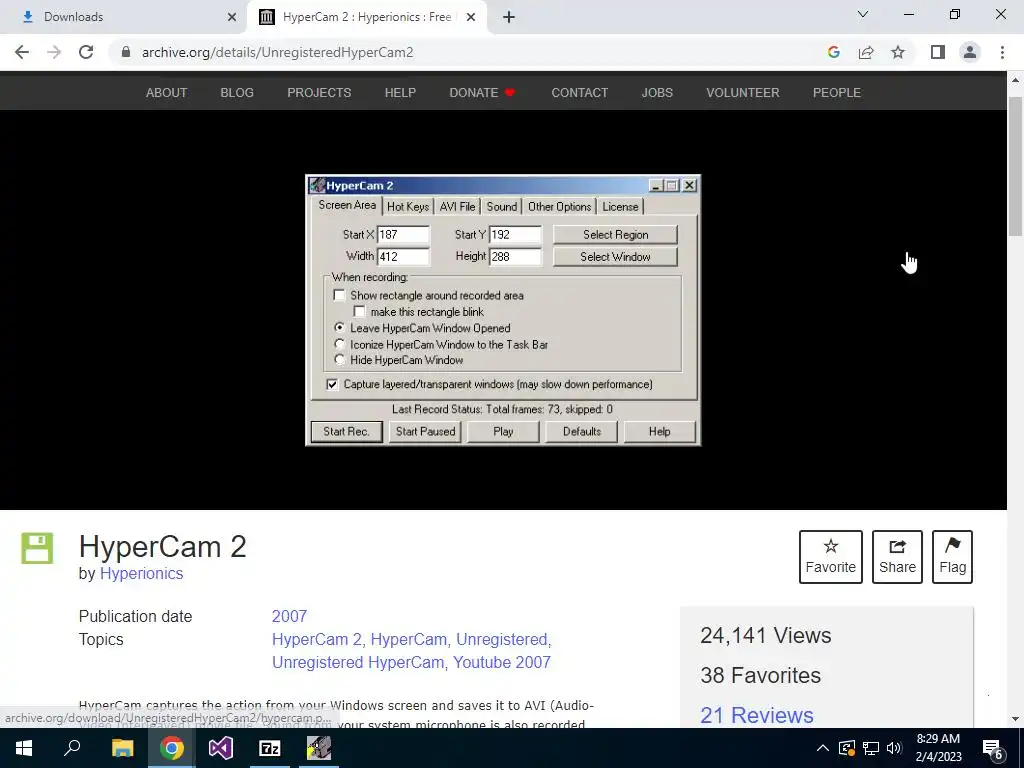Click Select Region in HyperCam image
This screenshot has width=1024, height=768.
(615, 234)
